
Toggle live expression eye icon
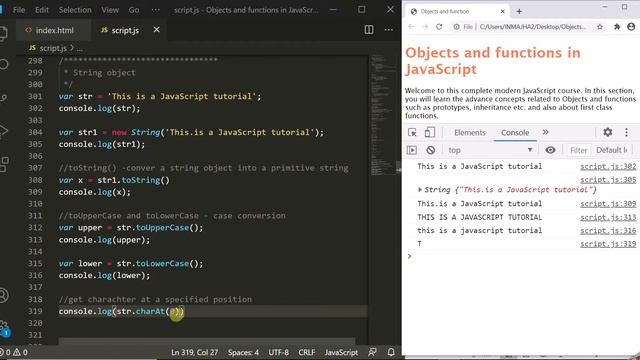pos(550,150)
